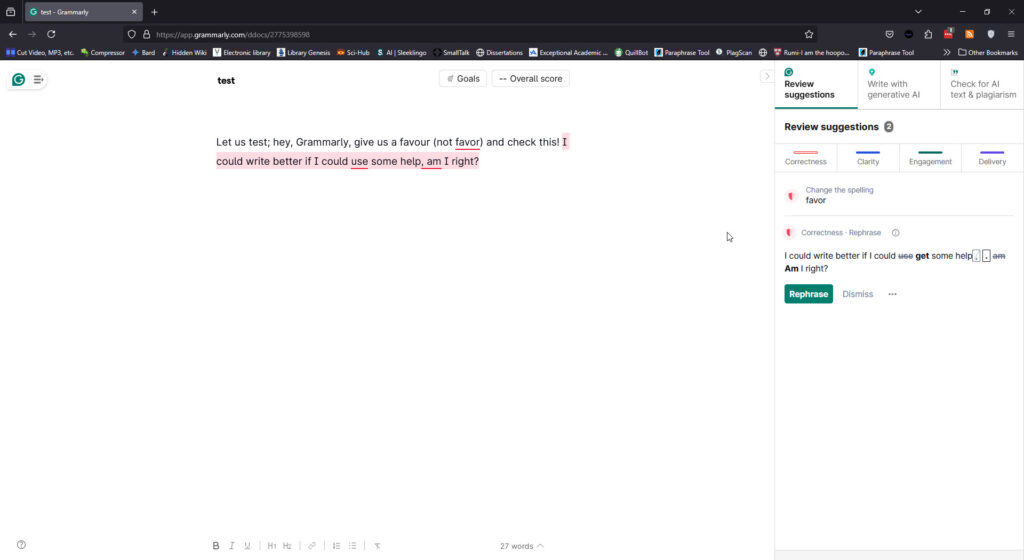Dismiss the rephrase suggestion
The height and width of the screenshot is (560, 1024).
[x=857, y=294]
